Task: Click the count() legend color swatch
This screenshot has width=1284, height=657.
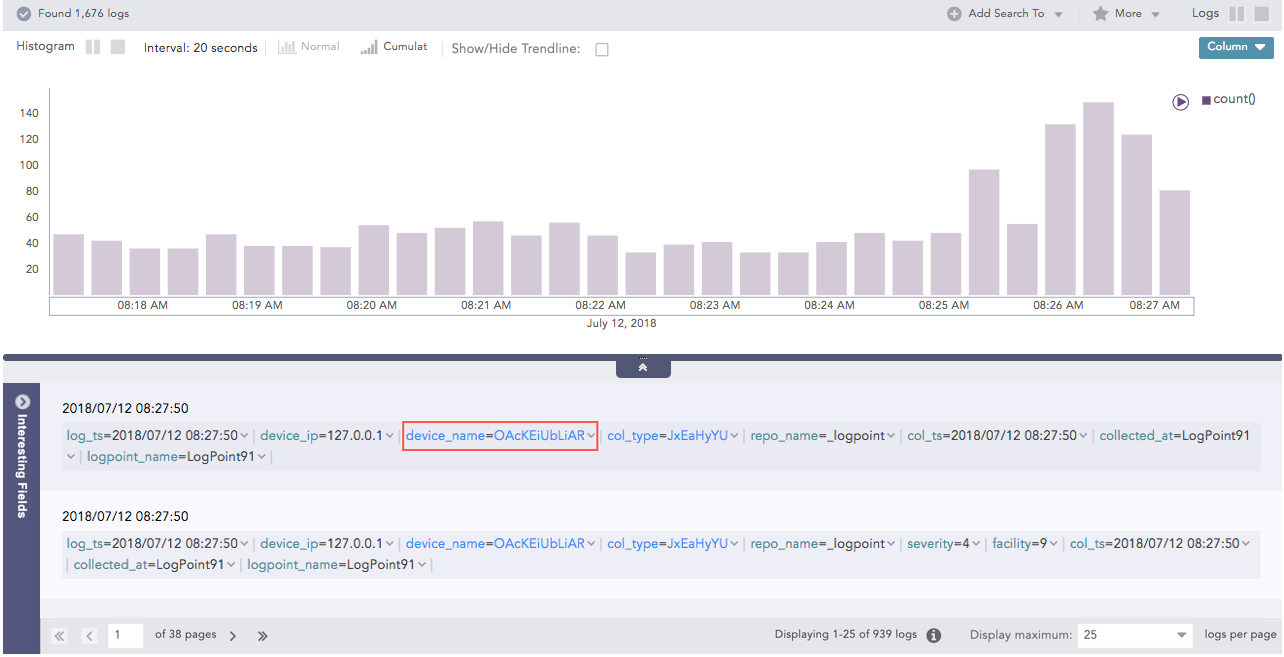Action: pos(1206,100)
